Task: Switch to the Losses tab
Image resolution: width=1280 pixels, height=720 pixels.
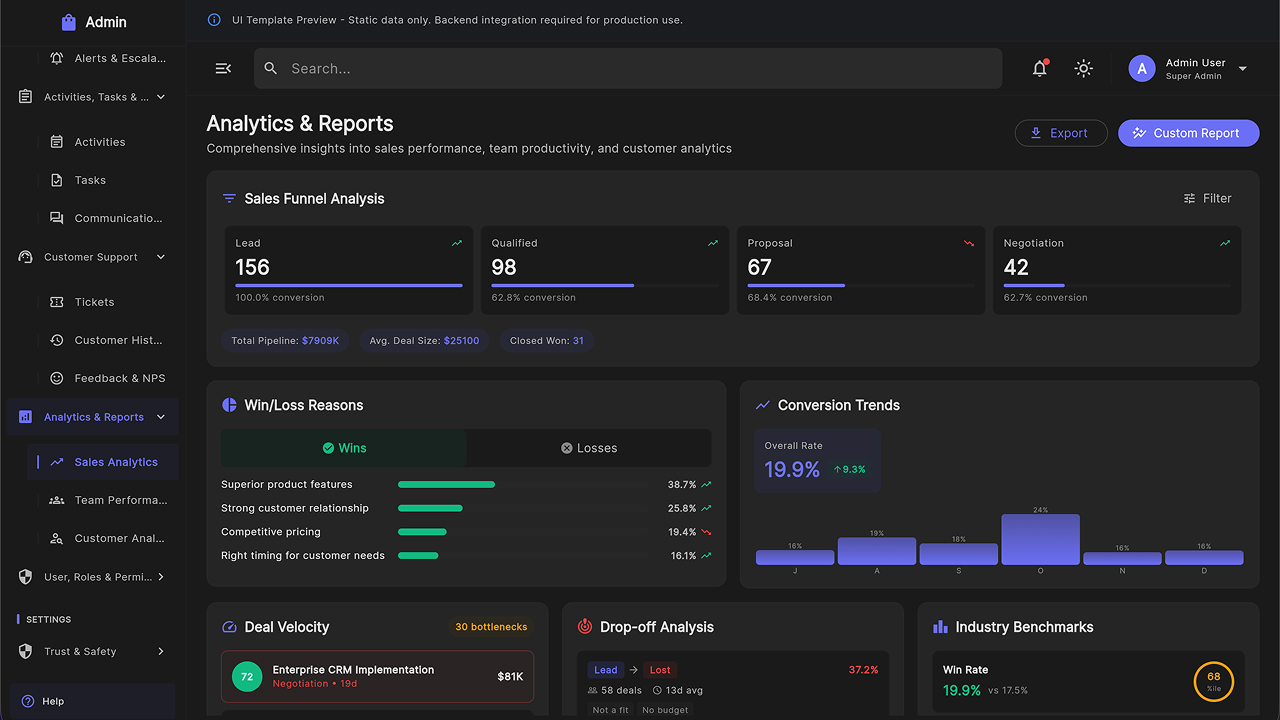Action: (589, 448)
